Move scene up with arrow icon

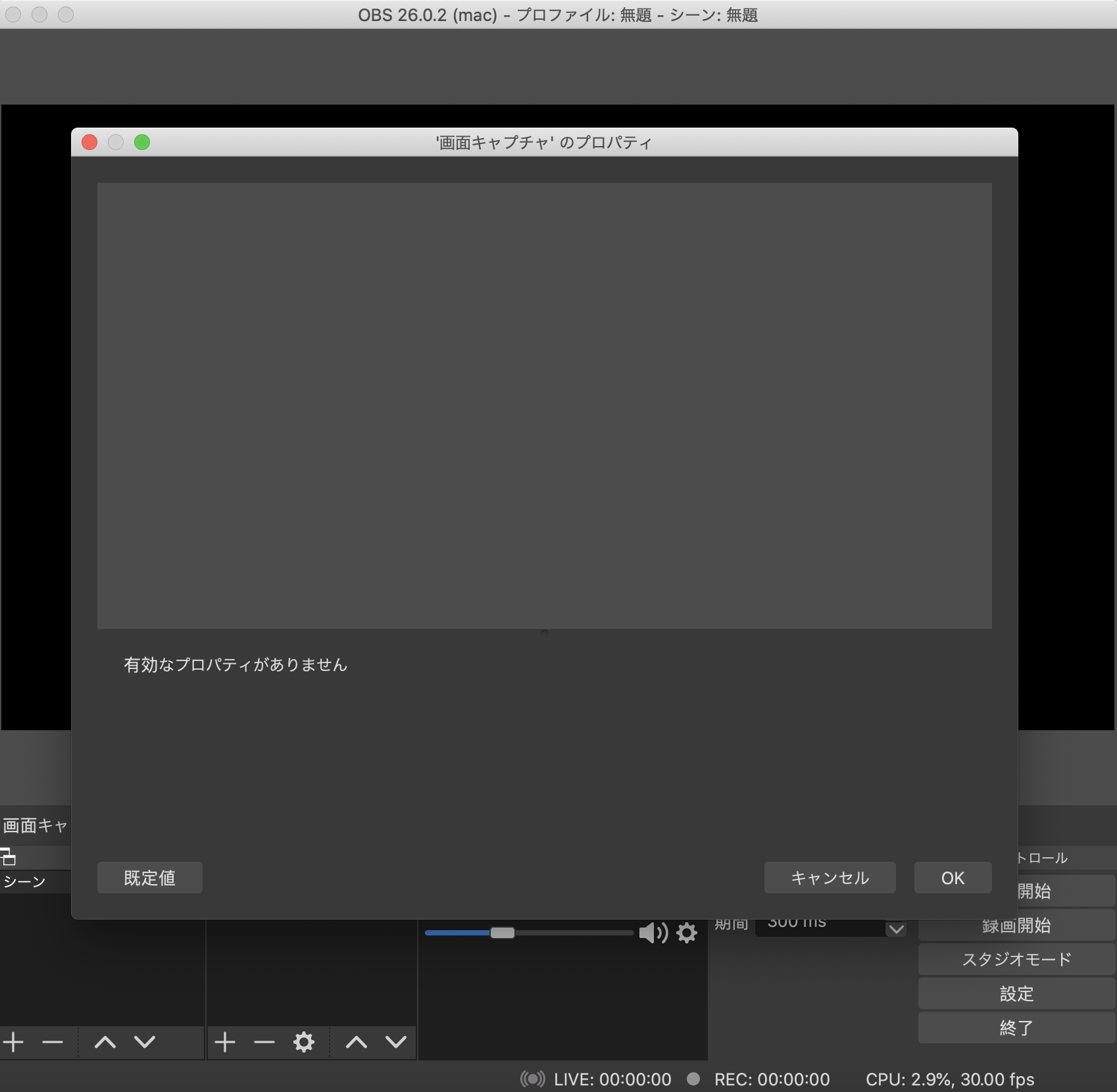tap(105, 1042)
